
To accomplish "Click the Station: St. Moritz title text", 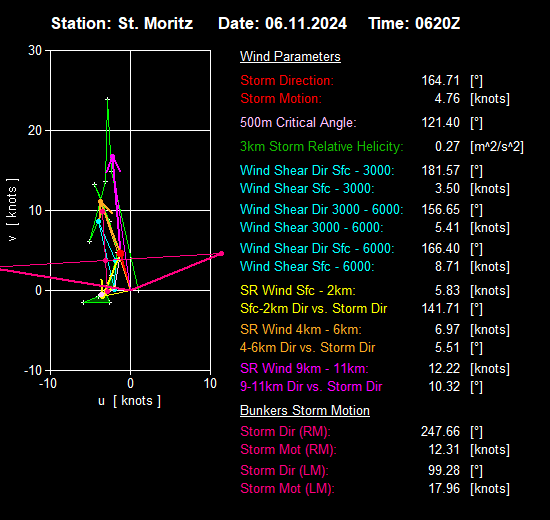I will coord(122,24).
